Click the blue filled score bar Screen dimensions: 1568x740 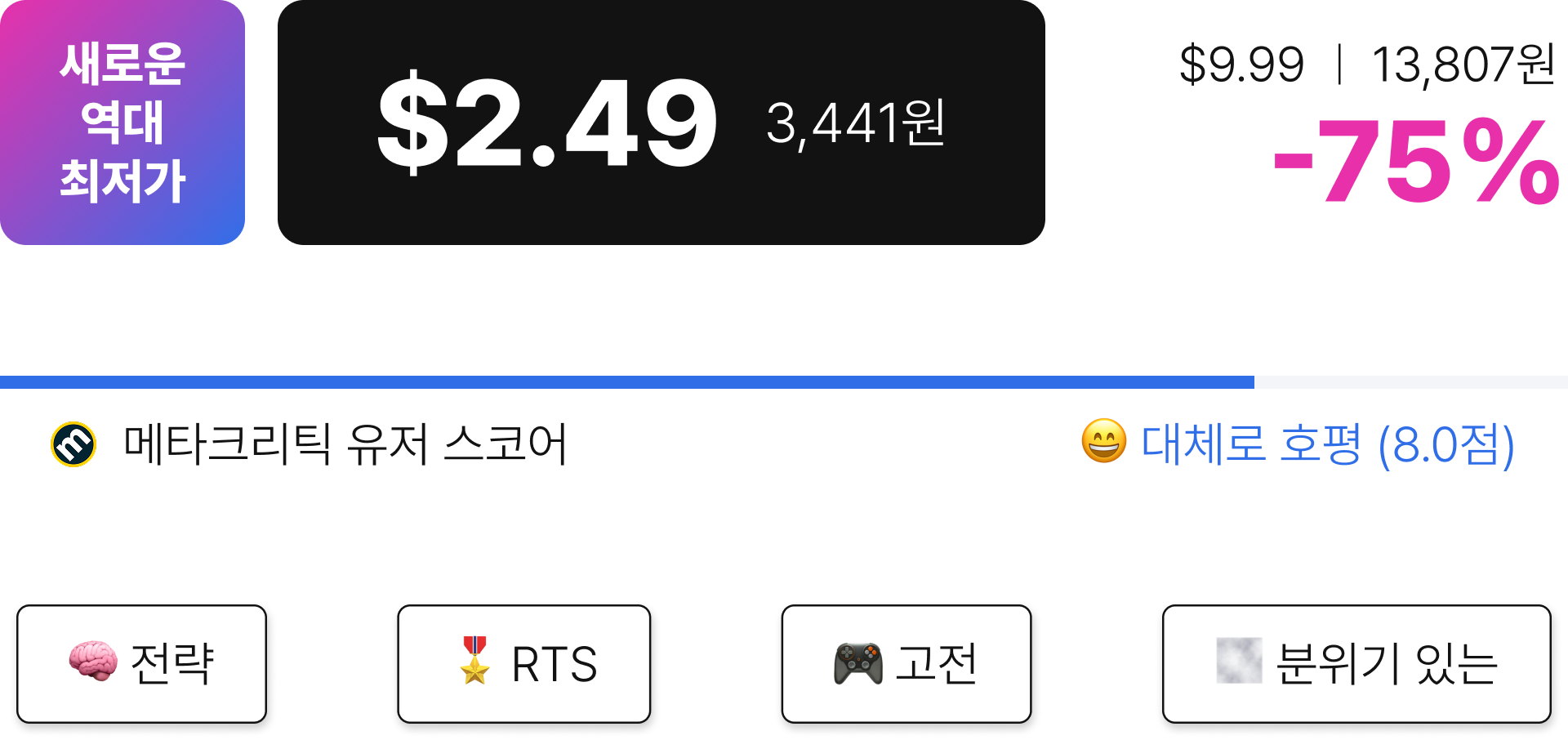point(627,382)
